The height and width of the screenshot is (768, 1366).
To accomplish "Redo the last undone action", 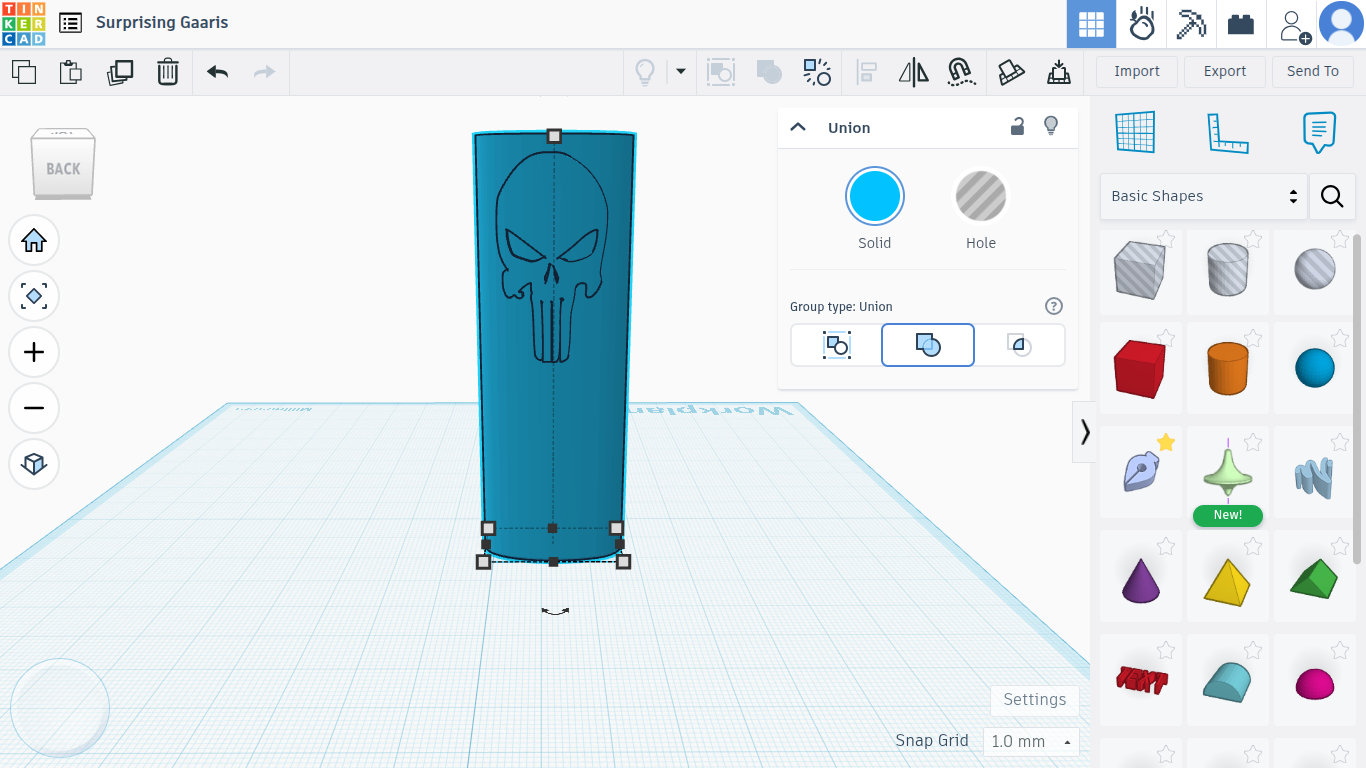I will (x=264, y=72).
